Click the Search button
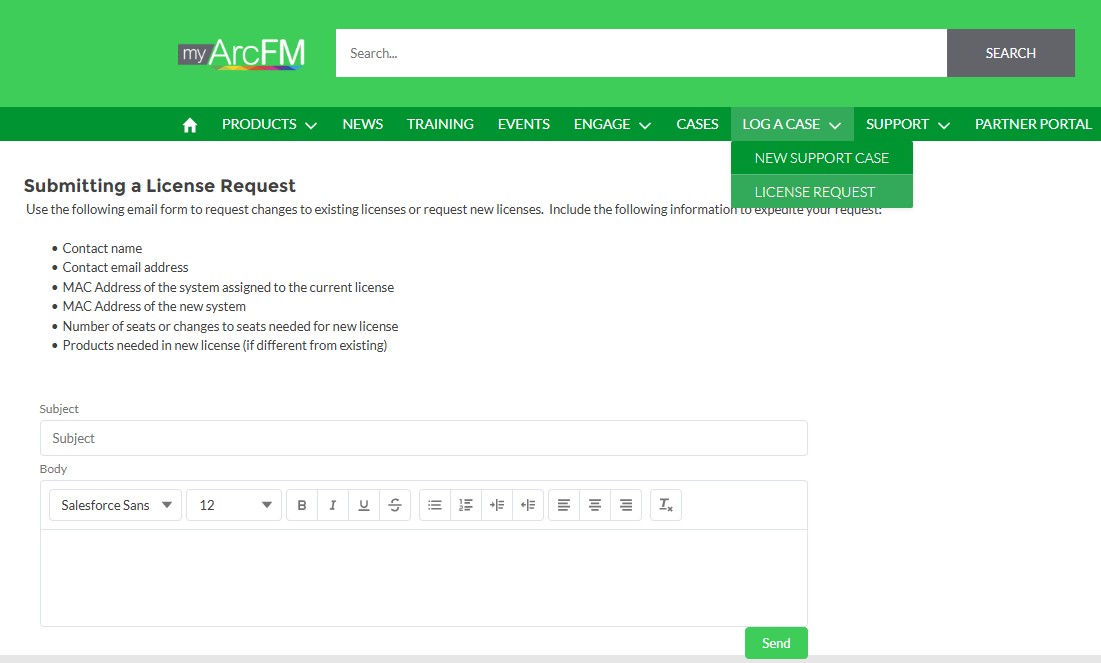1101x663 pixels. pos(1010,53)
